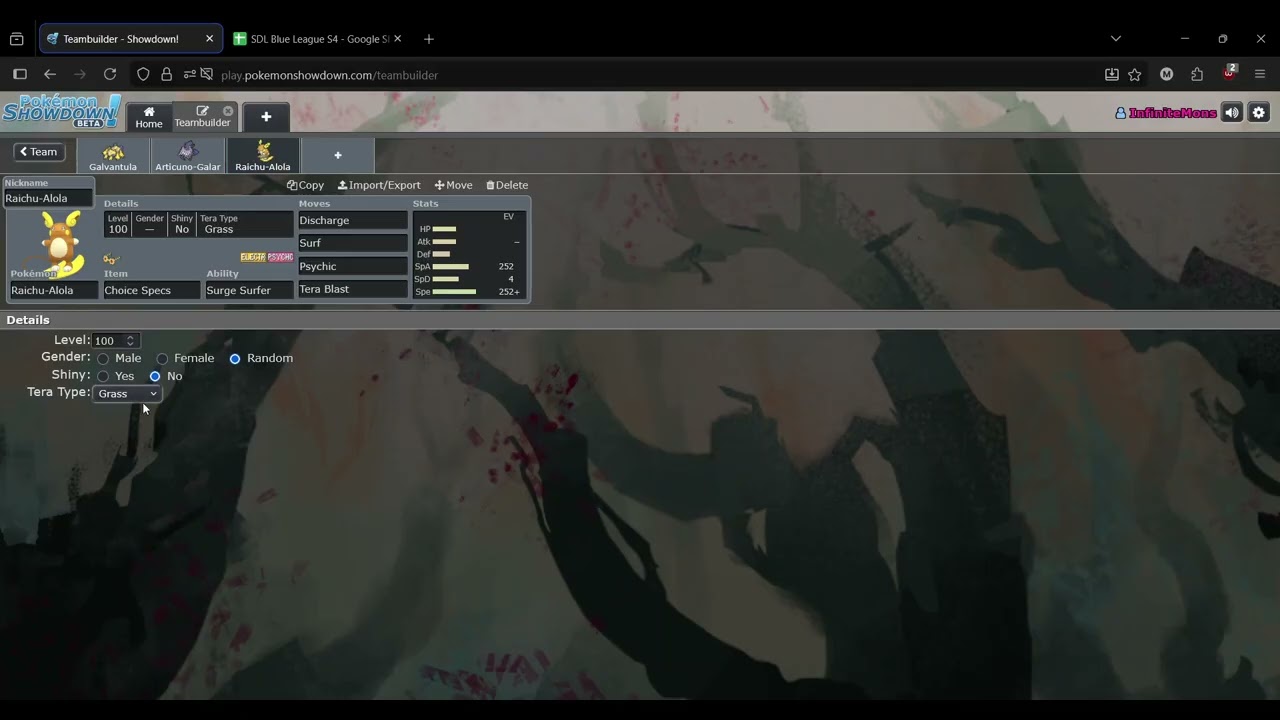Delete the Raichu-Alola set
1280x720 pixels.
(x=507, y=185)
